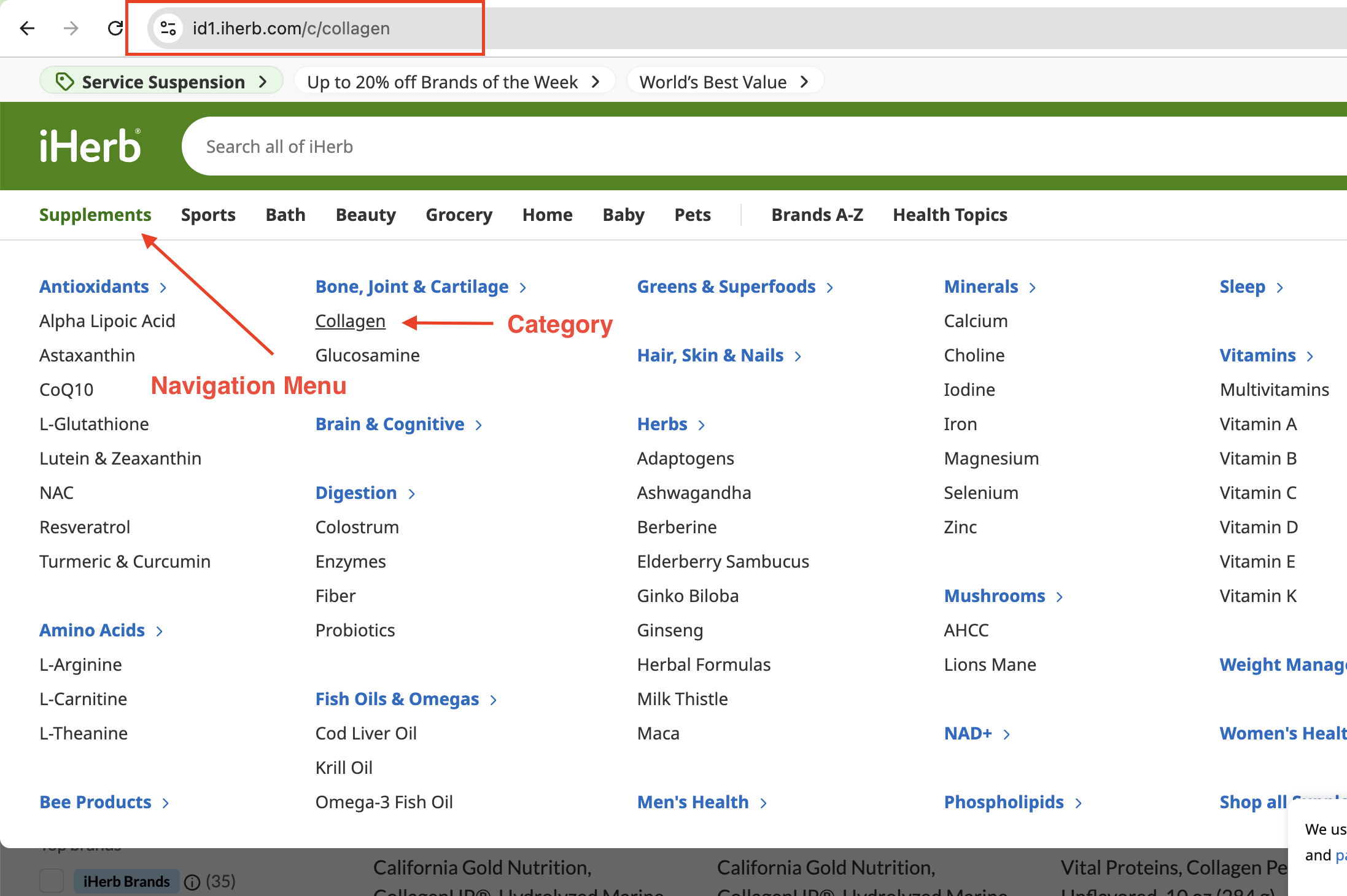The image size is (1347, 896).
Task: Click the browser address bar URL
Action: pos(291,28)
